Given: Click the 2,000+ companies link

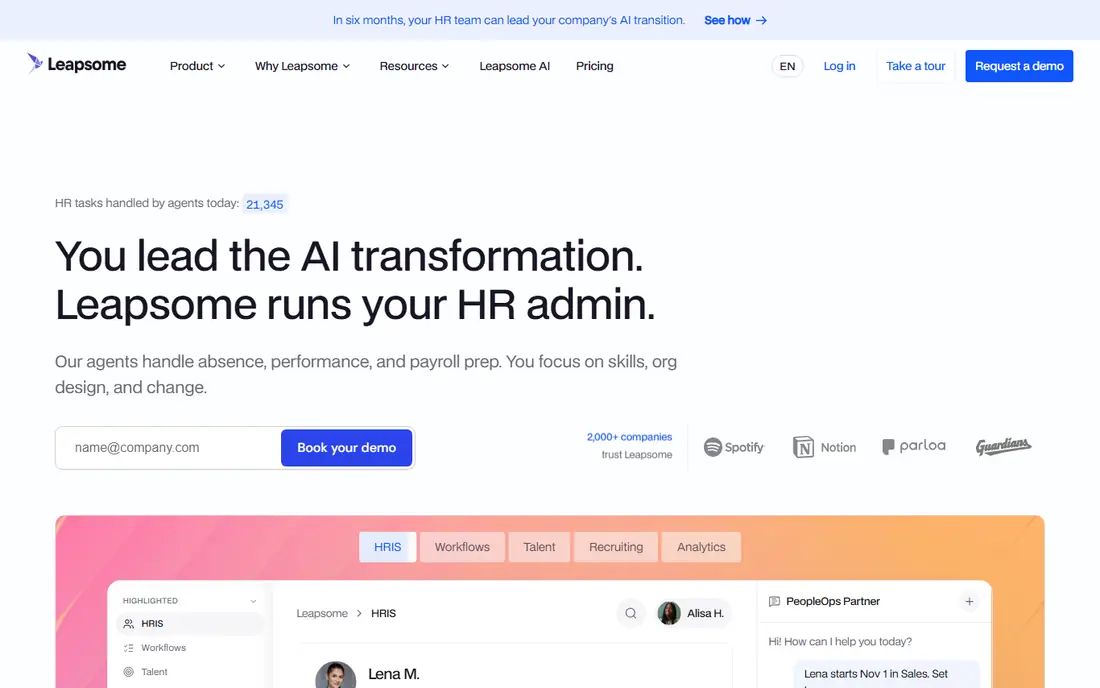Looking at the screenshot, I should coord(629,437).
